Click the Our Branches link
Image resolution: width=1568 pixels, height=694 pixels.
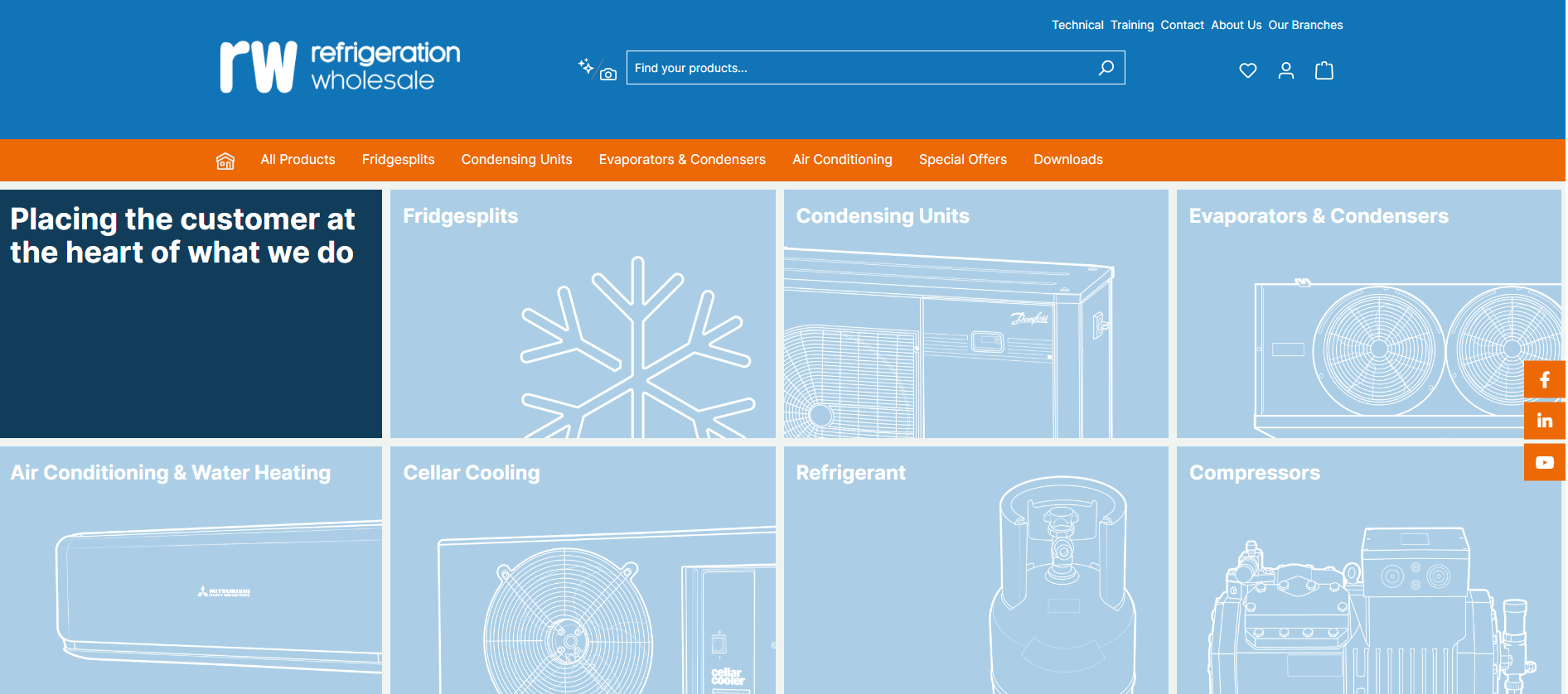pos(1305,25)
